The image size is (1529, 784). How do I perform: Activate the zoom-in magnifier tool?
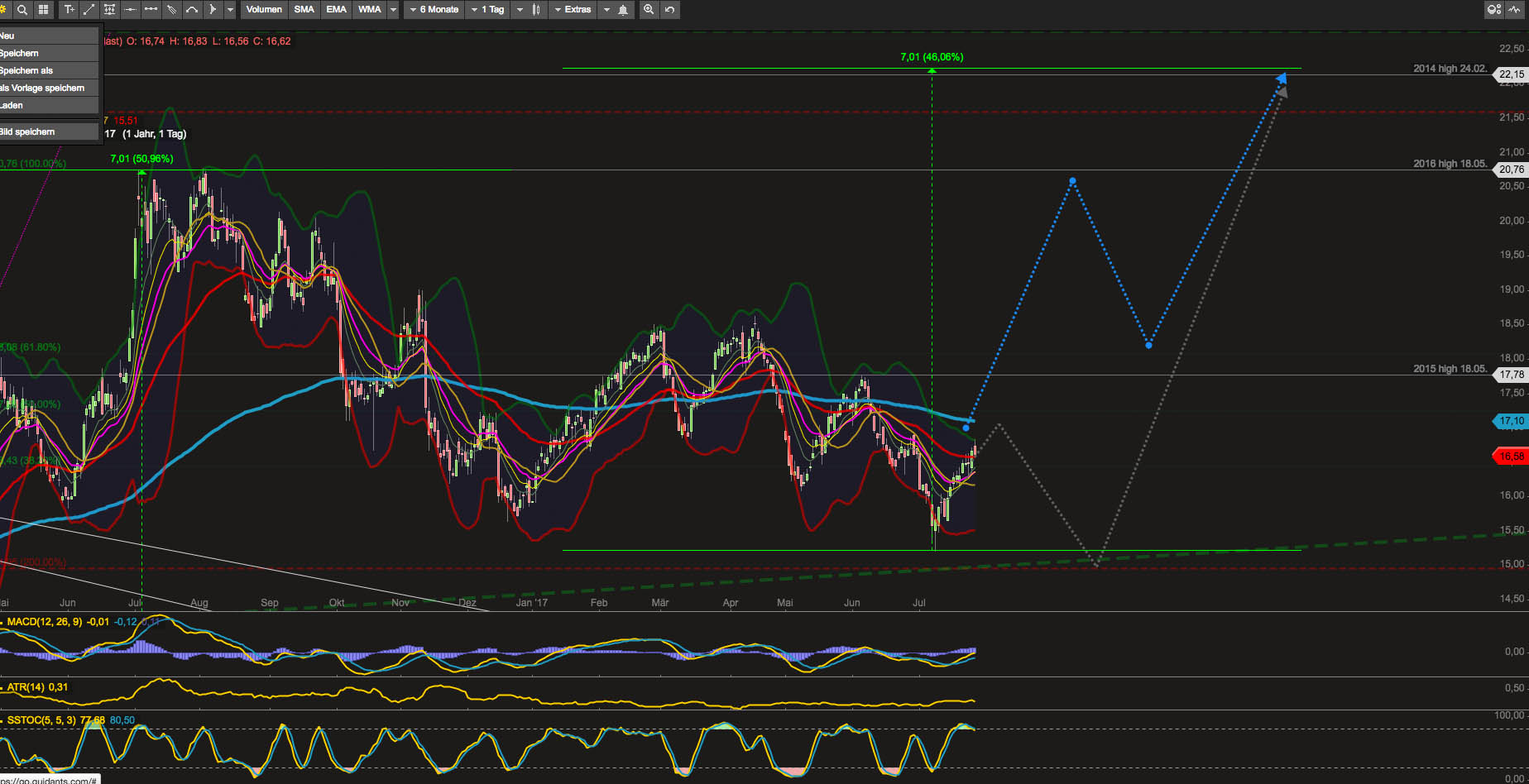coord(649,10)
